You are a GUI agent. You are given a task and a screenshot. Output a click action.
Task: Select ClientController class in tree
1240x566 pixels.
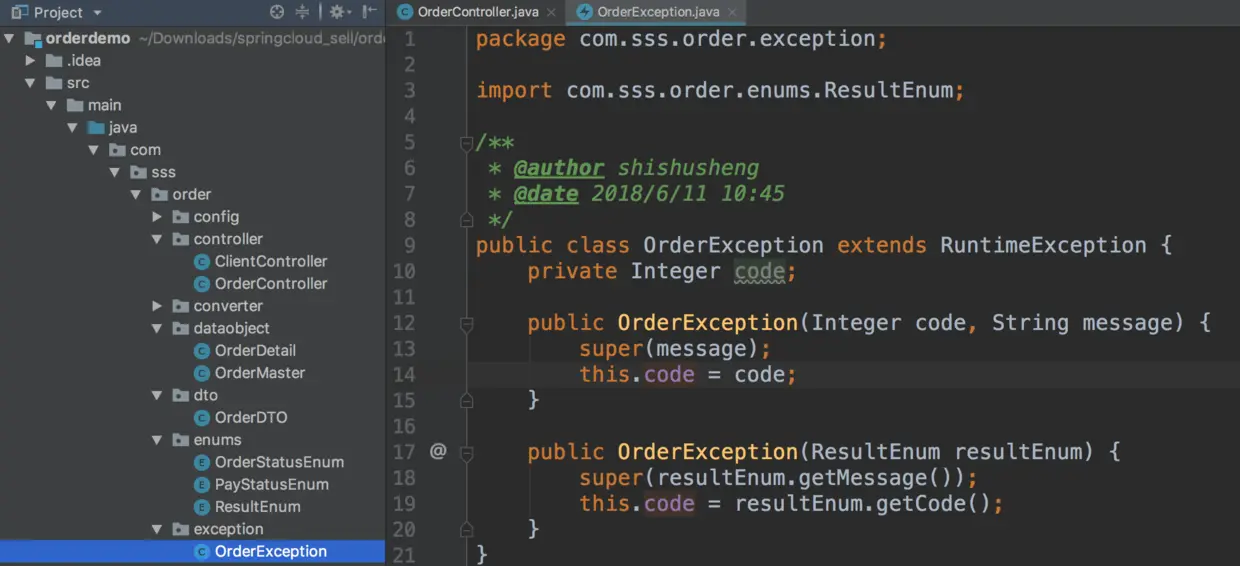pyautogui.click(x=271, y=261)
